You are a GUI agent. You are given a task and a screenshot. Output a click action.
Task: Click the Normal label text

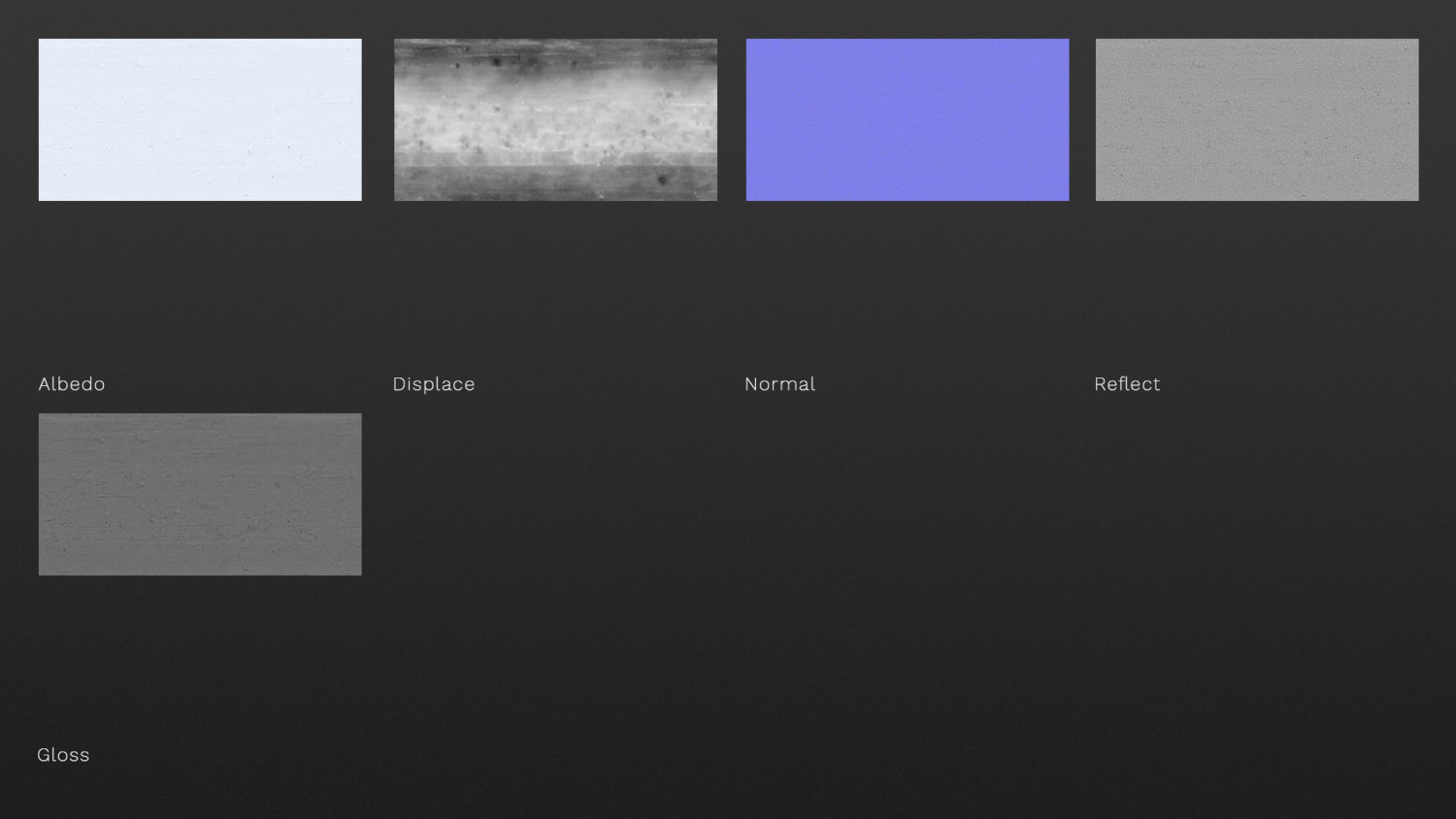coord(779,384)
